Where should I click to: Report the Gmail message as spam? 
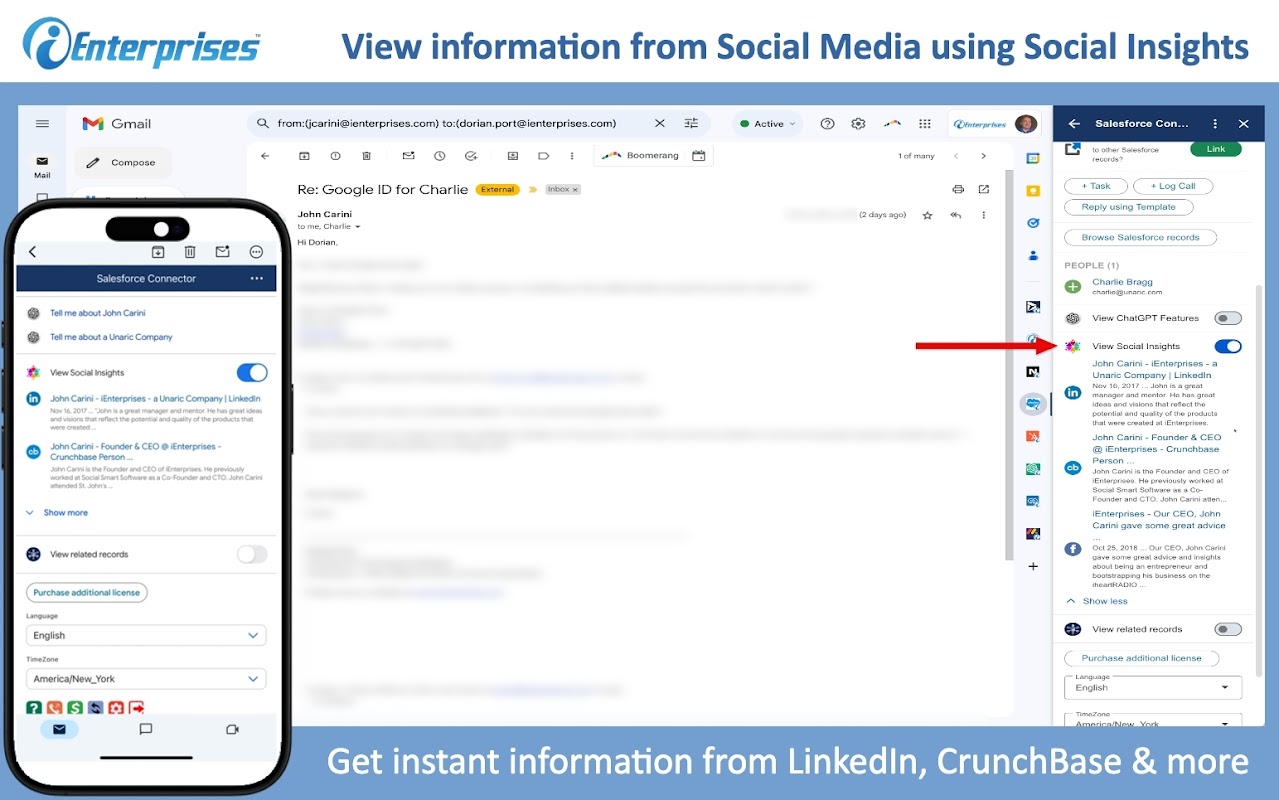335,156
